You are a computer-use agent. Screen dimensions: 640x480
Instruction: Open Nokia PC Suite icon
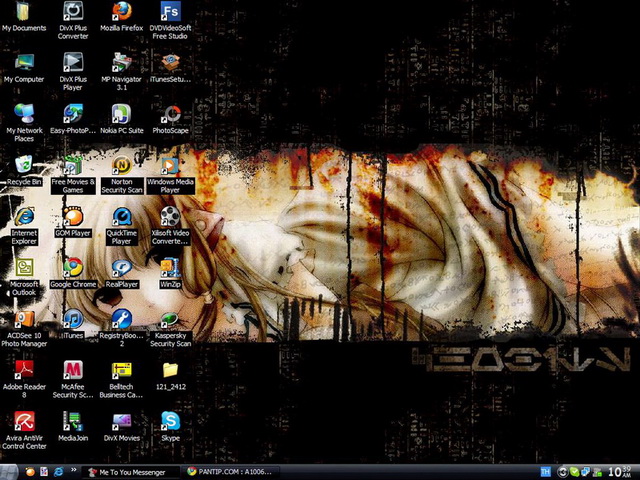(122, 113)
